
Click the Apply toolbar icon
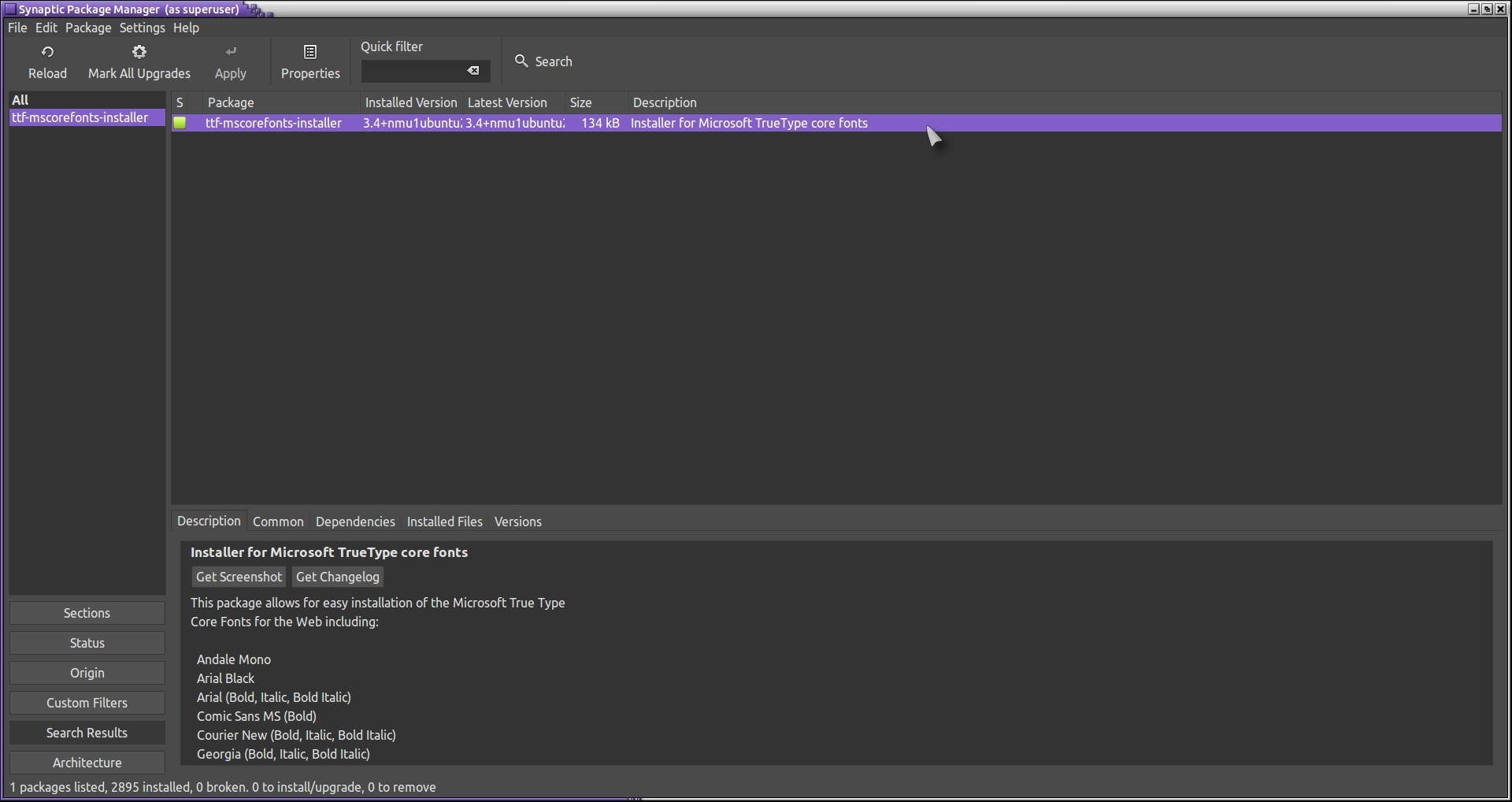click(231, 52)
